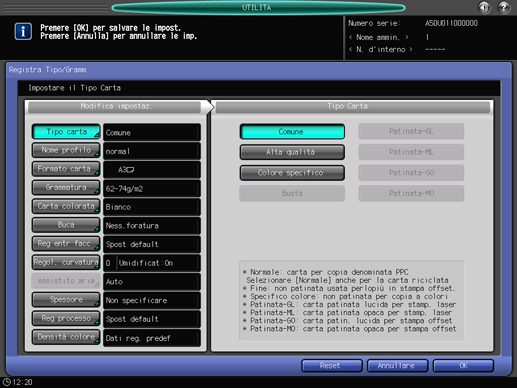Open the Tipo carta setting
Screen dimensions: 517x388
[66, 132]
